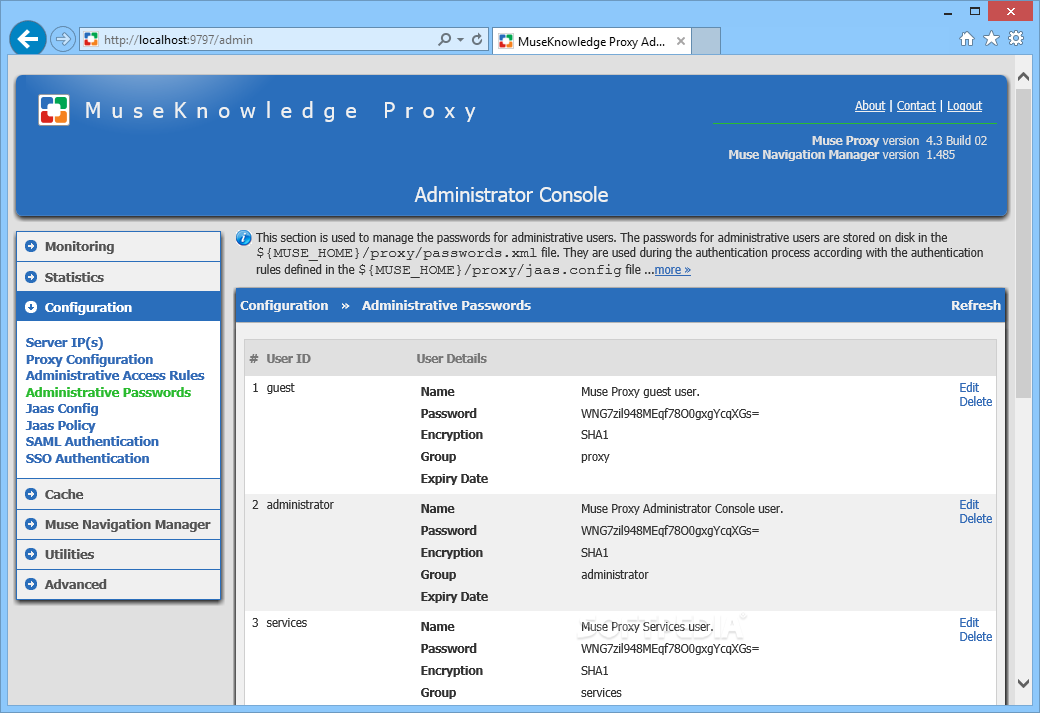1040x713 pixels.
Task: Click the MuseKnowledge Proxy logo icon
Action: (54, 110)
